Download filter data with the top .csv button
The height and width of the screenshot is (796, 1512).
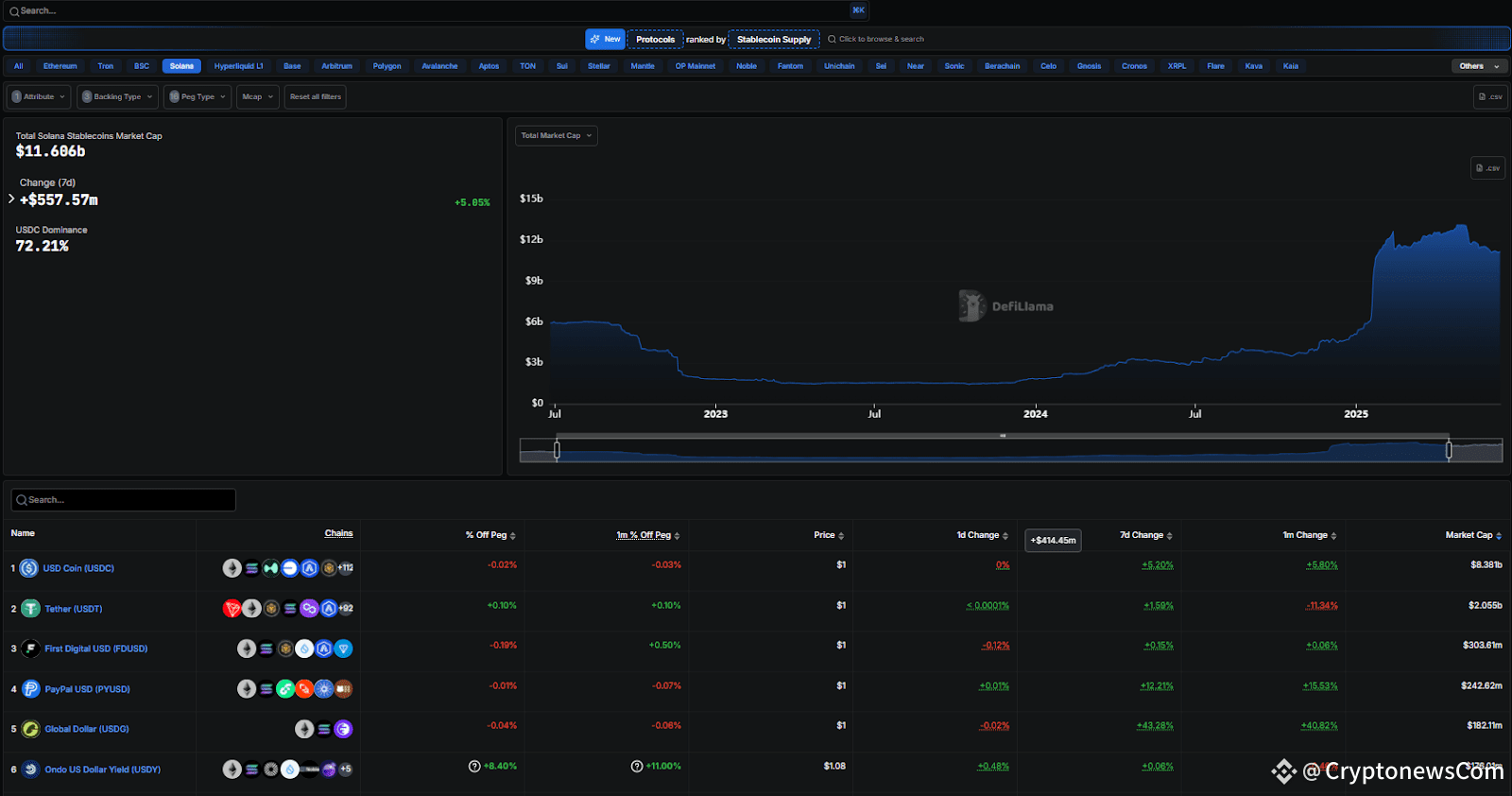tap(1490, 96)
